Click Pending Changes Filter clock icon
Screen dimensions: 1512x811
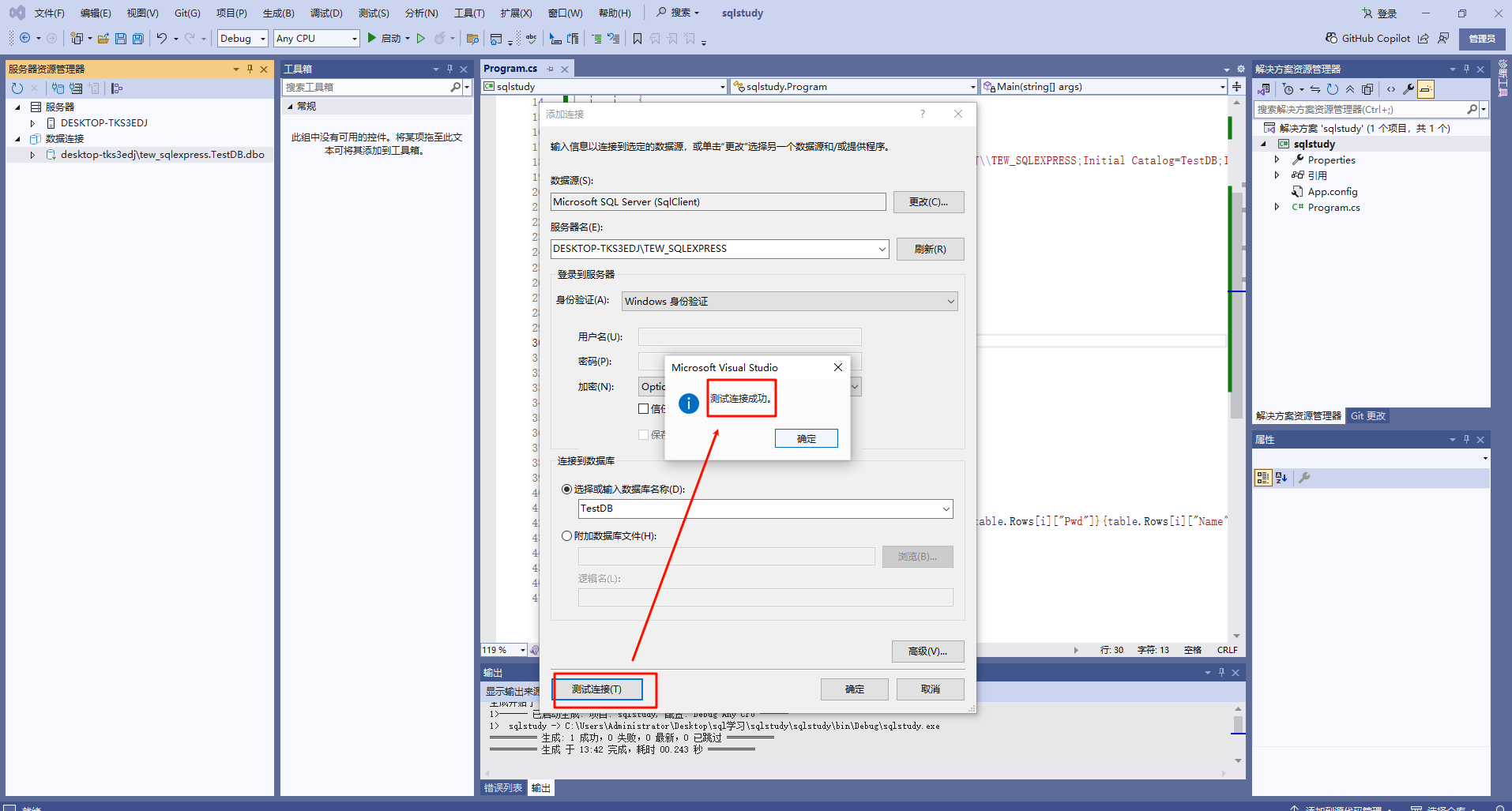(x=1288, y=89)
